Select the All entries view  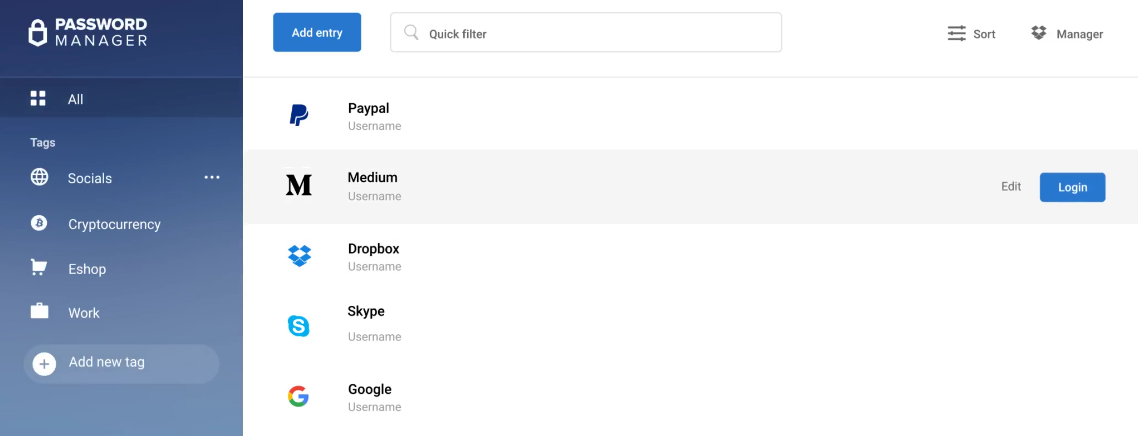pyautogui.click(x=76, y=99)
